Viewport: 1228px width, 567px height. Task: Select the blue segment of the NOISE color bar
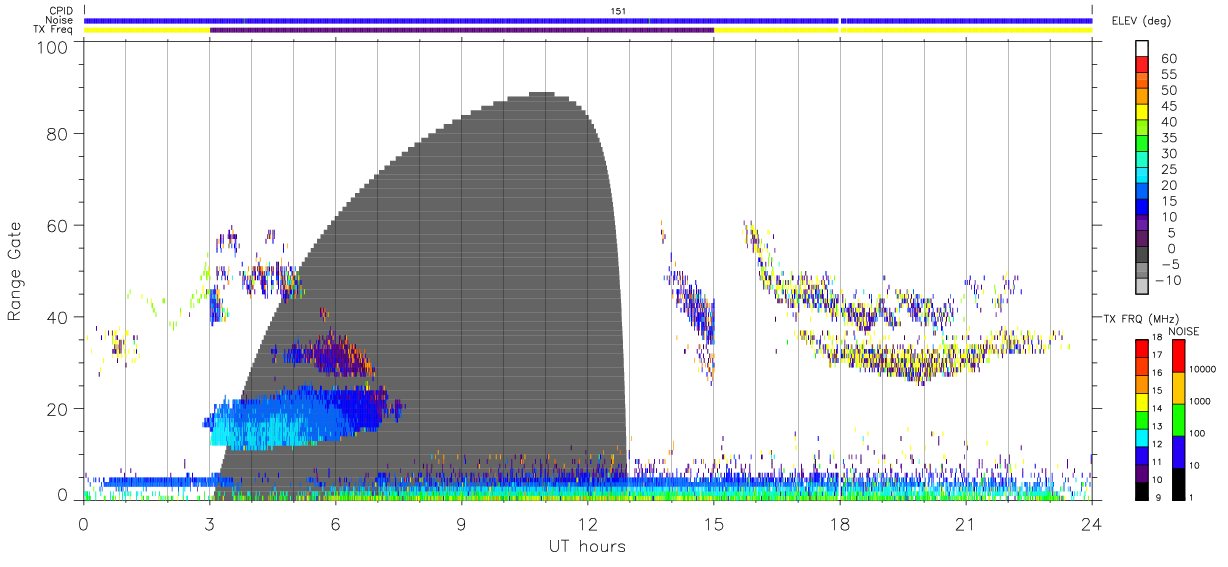(1178, 452)
